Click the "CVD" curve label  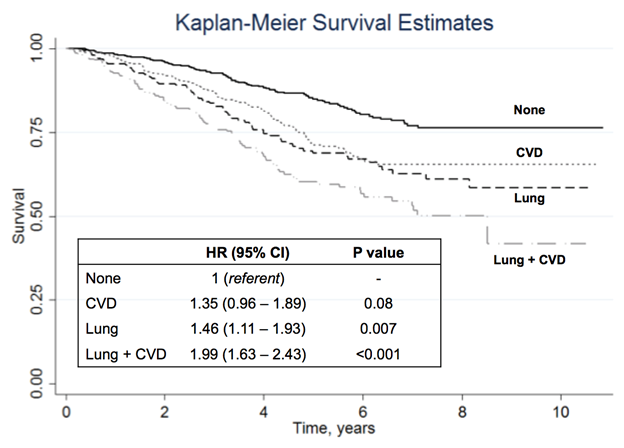528,150
